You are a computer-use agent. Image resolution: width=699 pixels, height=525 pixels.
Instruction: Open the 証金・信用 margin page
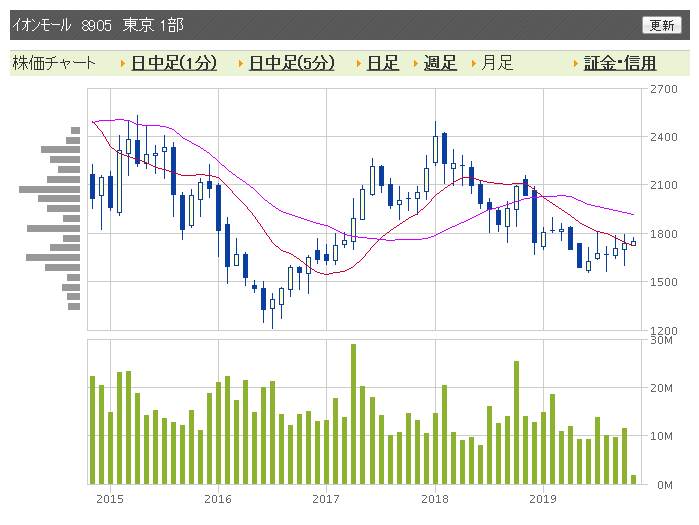[x=620, y=63]
